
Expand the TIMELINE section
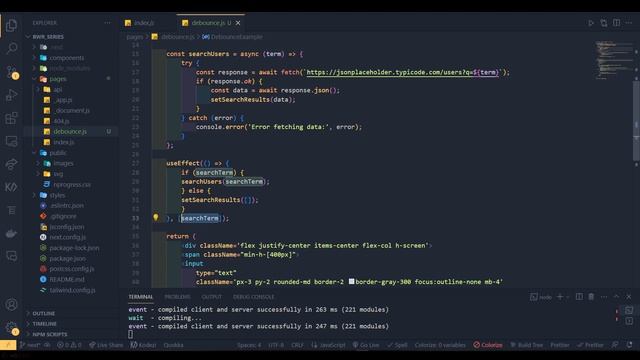click(x=44, y=324)
